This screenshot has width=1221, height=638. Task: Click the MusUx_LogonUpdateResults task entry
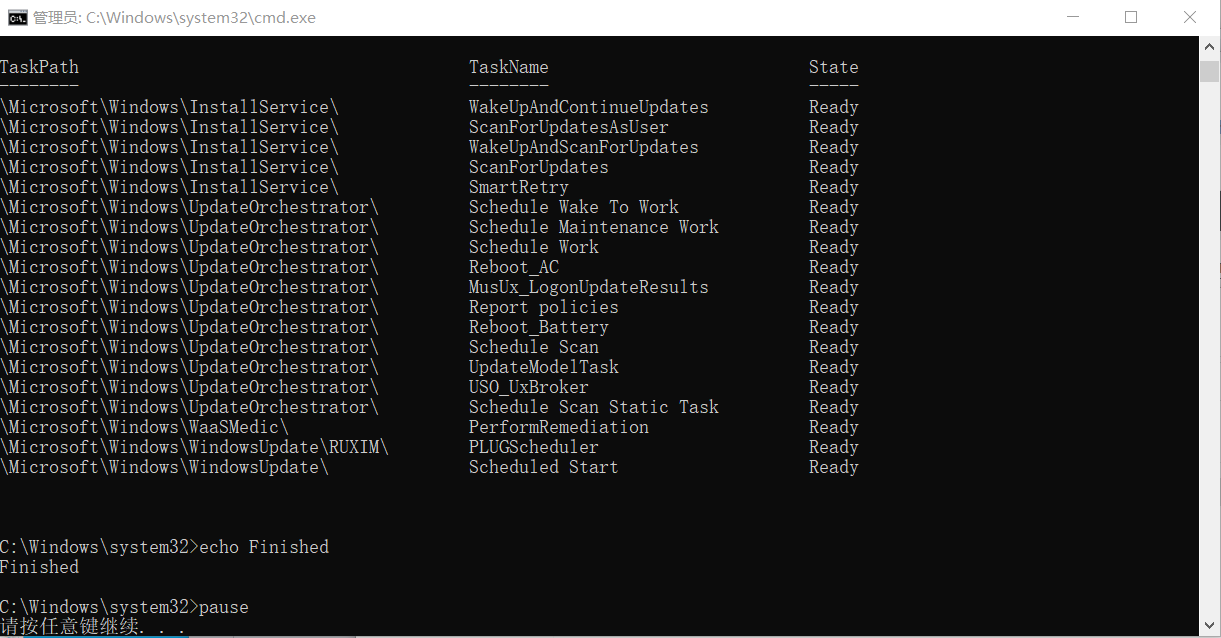(588, 287)
